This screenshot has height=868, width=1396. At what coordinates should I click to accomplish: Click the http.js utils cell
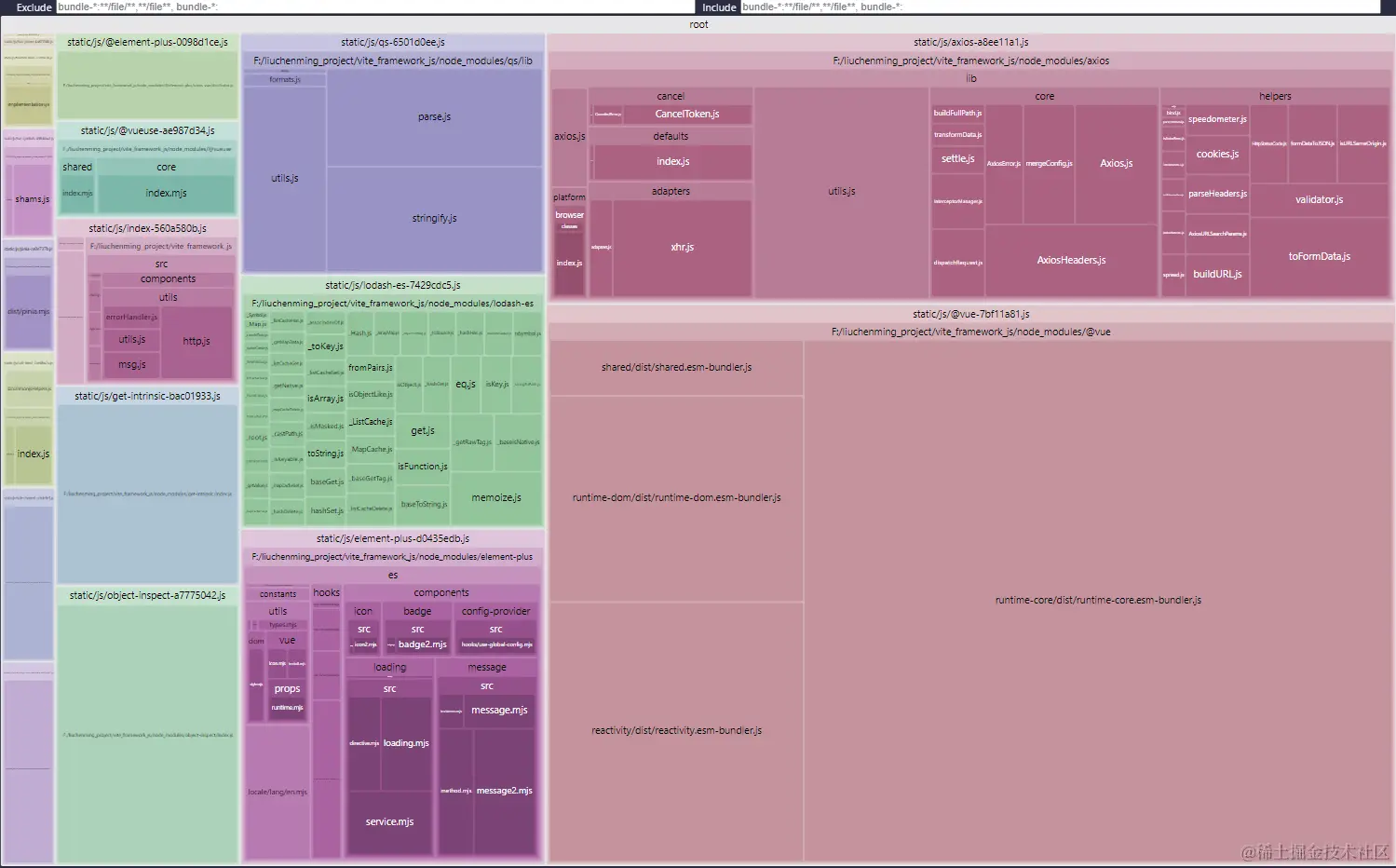pyautogui.click(x=197, y=342)
